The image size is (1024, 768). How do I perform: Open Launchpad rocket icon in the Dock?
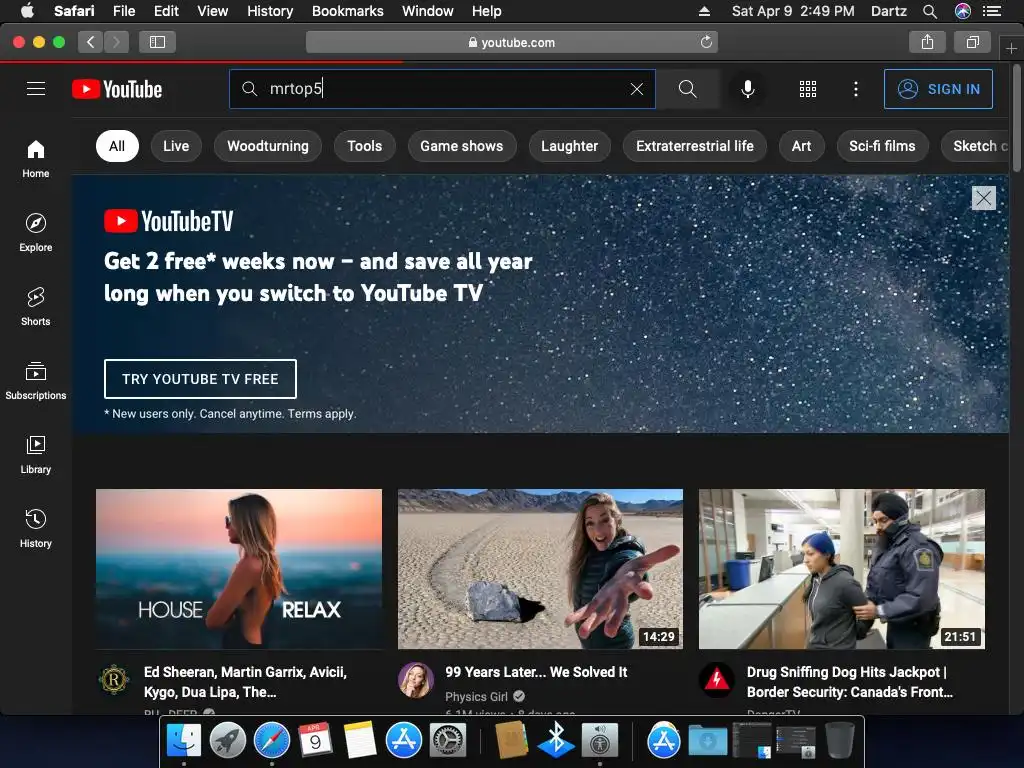tap(228, 741)
